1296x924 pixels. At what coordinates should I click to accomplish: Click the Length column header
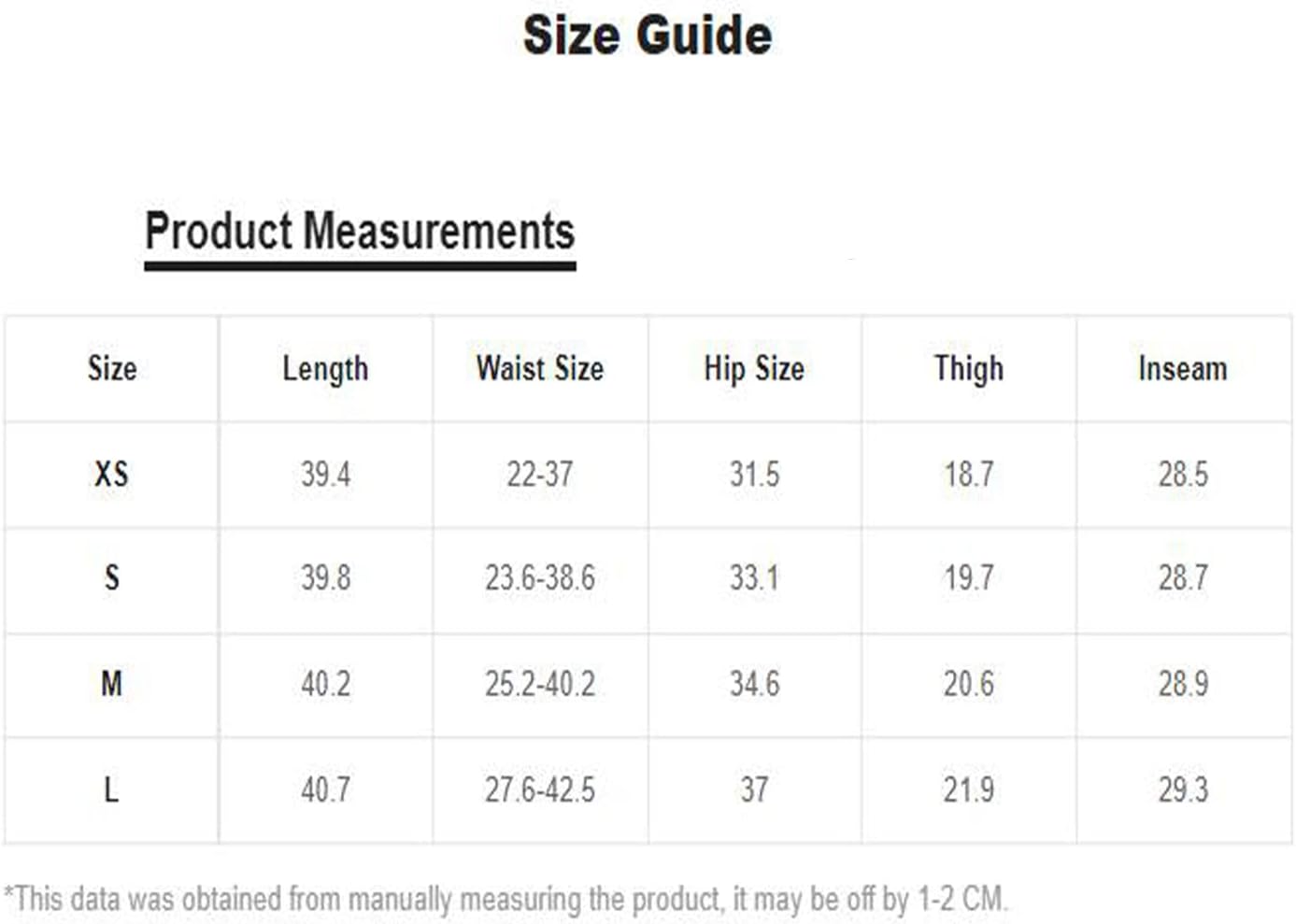(325, 369)
